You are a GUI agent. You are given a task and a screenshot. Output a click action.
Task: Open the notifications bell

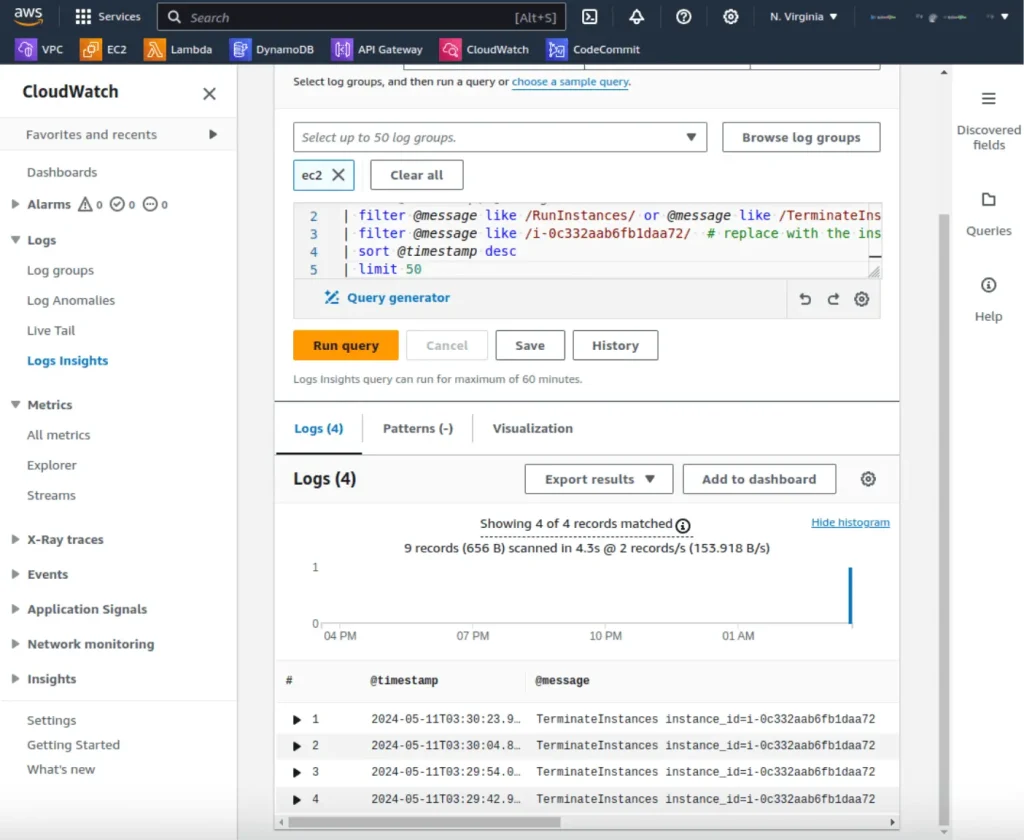[x=637, y=17]
